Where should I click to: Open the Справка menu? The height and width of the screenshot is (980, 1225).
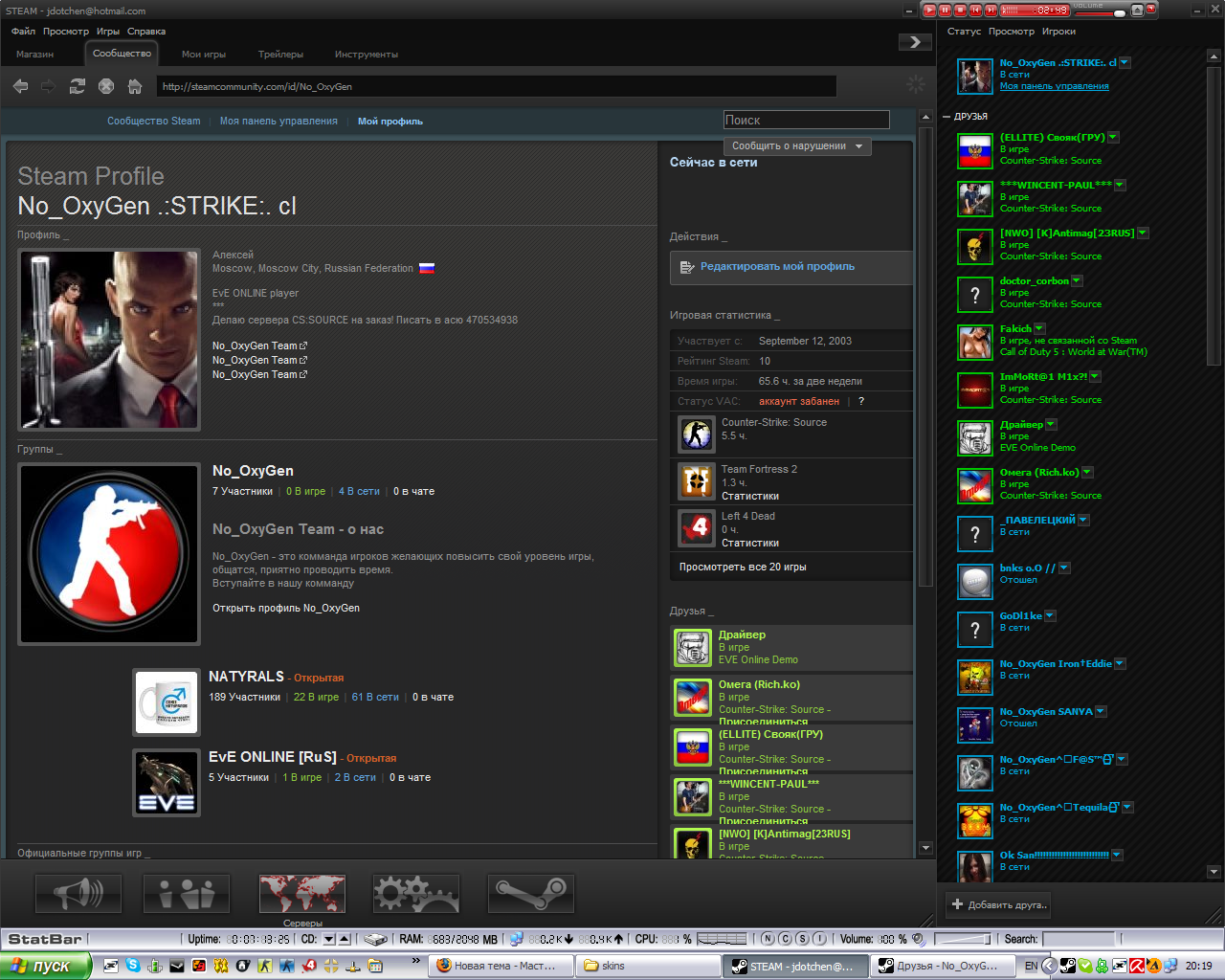[x=146, y=32]
